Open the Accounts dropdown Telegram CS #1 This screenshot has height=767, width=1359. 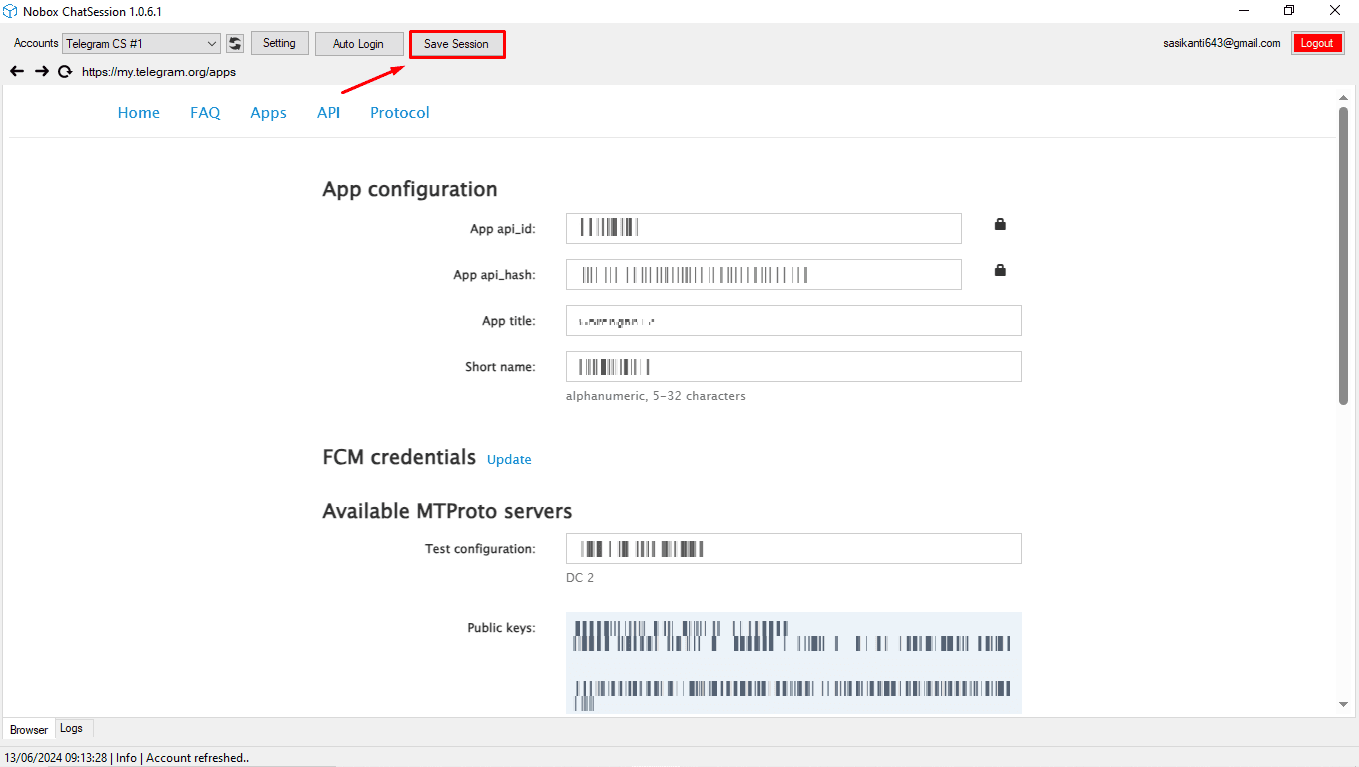(141, 44)
